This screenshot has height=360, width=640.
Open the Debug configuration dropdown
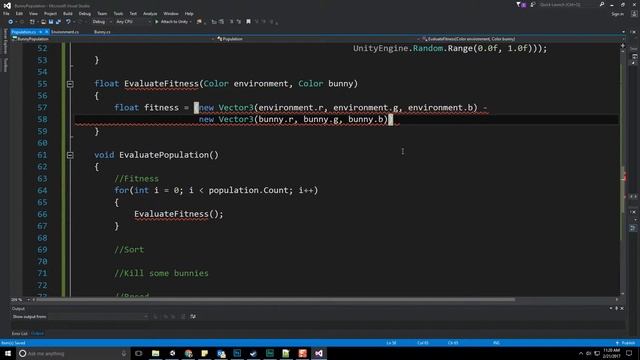(101, 22)
